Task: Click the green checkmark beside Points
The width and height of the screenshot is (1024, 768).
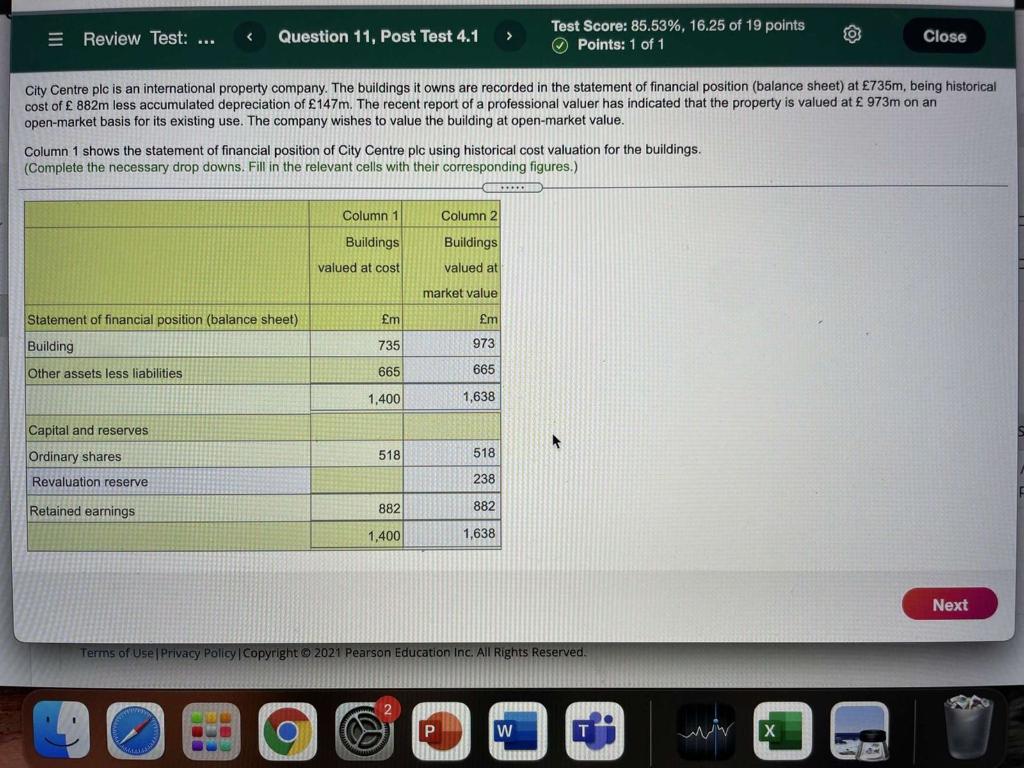Action: (x=560, y=45)
